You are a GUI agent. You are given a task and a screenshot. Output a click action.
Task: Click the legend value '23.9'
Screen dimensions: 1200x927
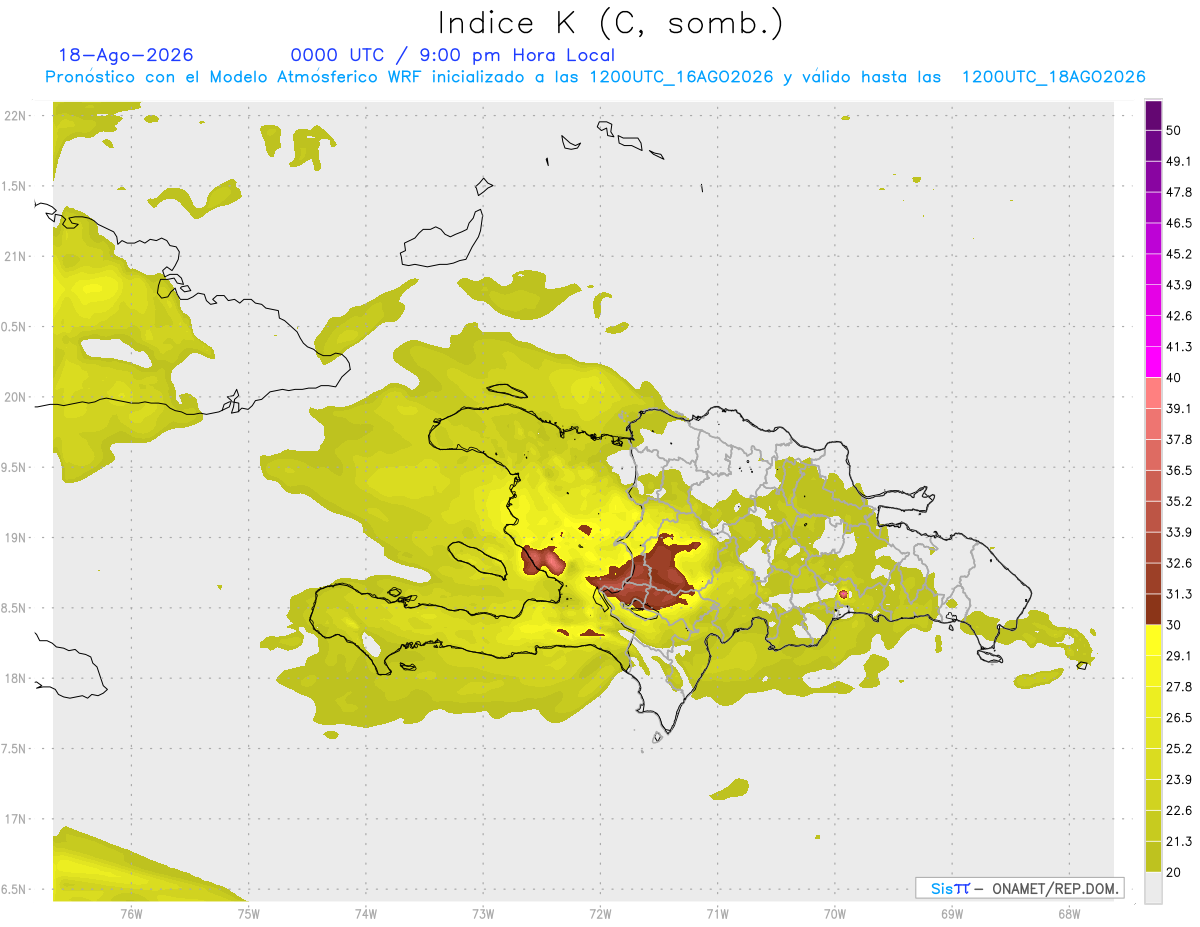[1178, 780]
